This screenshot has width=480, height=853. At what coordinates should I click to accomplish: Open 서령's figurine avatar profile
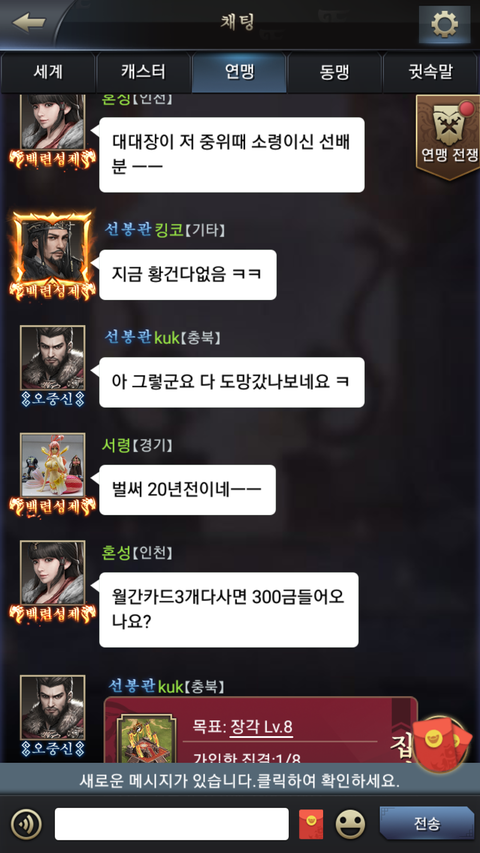[x=53, y=466]
